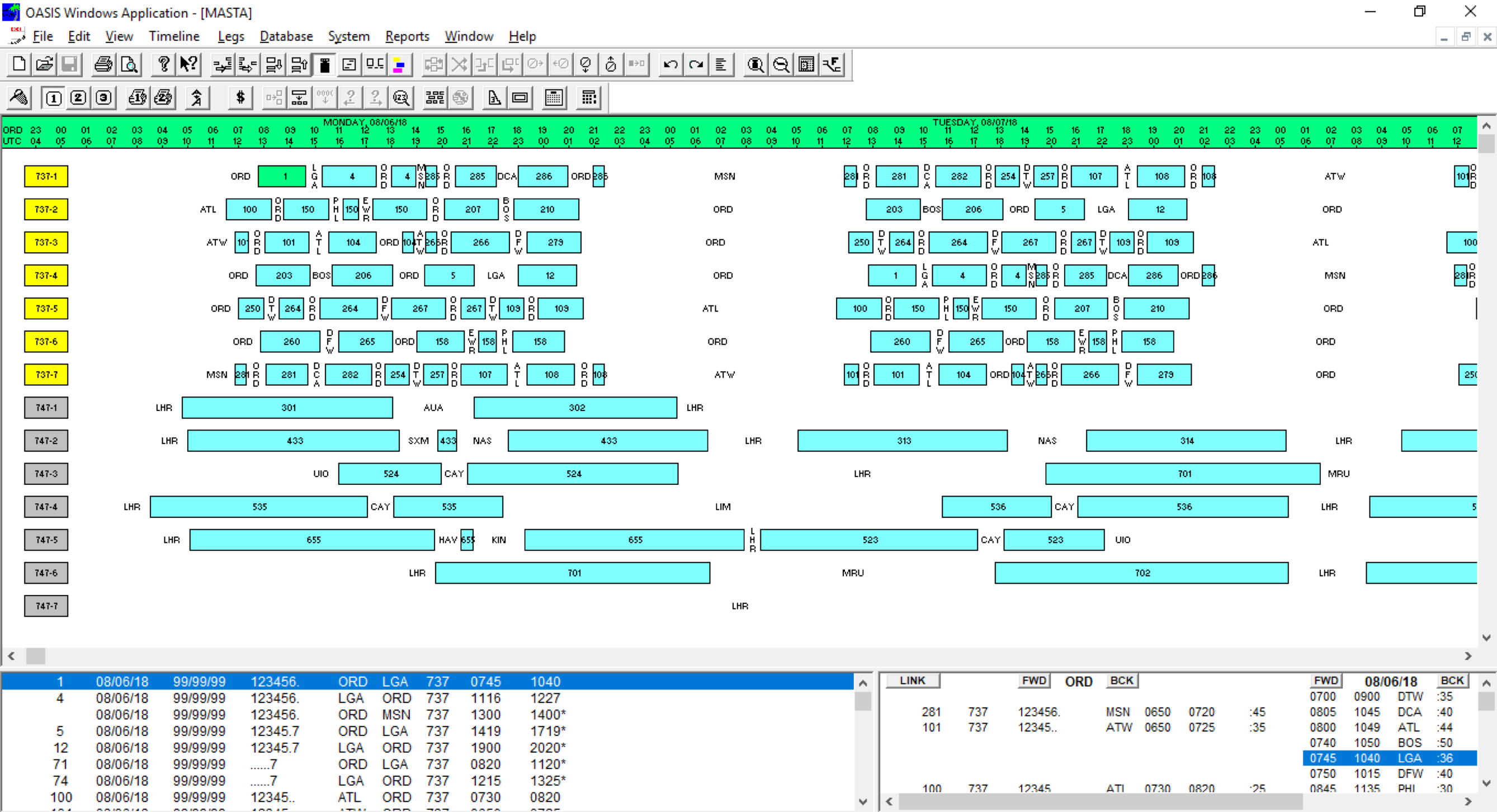Screen dimensions: 1497x812
Task: Open the Legs menu
Action: pyautogui.click(x=231, y=36)
